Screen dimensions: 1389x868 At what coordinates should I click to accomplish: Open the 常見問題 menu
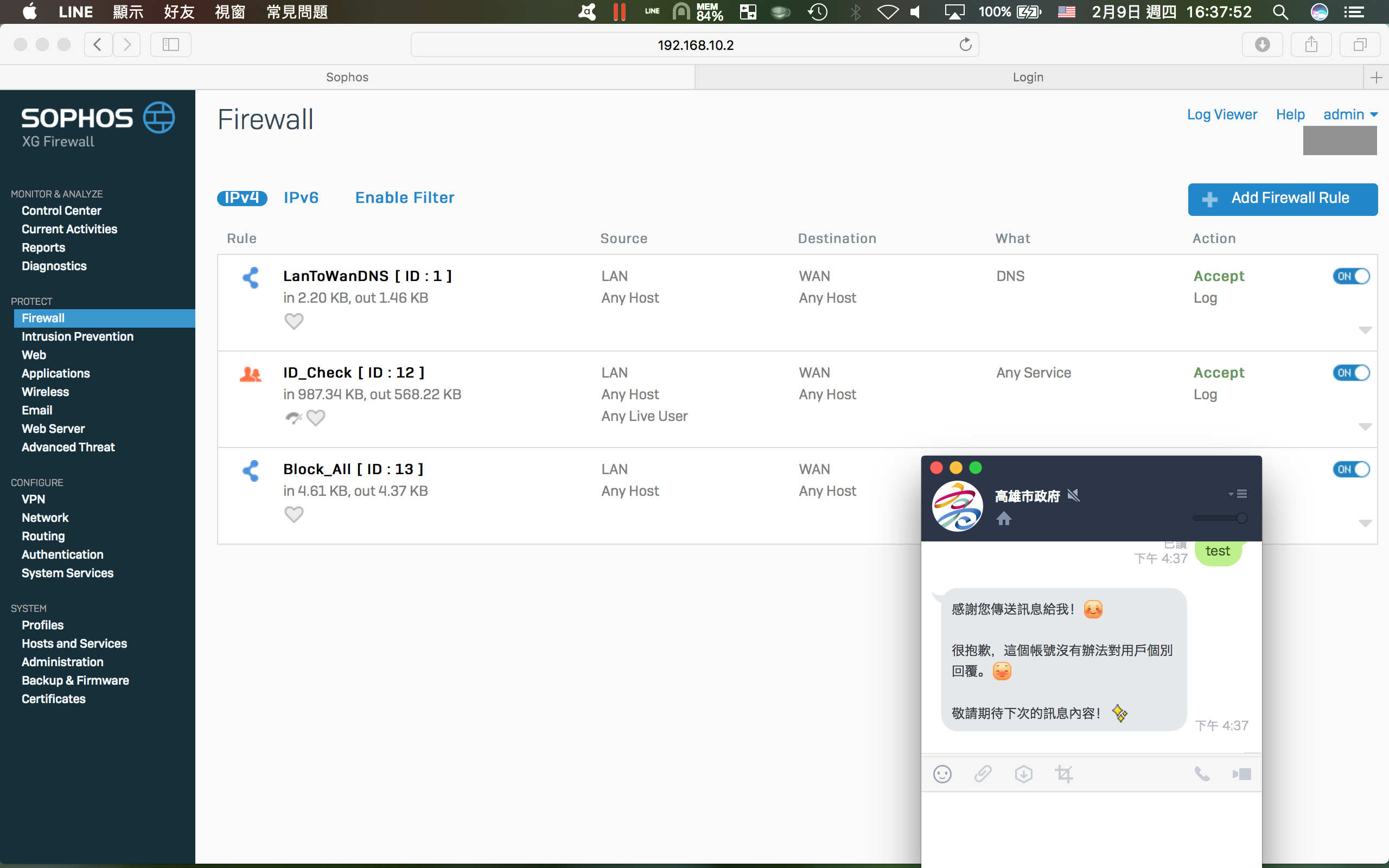click(x=297, y=12)
